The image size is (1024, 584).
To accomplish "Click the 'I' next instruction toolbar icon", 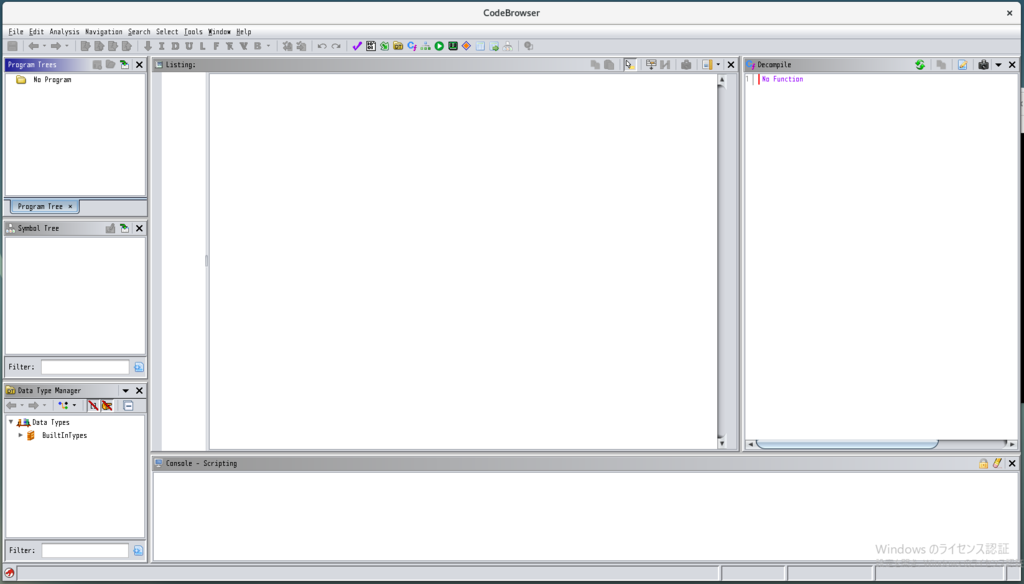I will coord(161,46).
